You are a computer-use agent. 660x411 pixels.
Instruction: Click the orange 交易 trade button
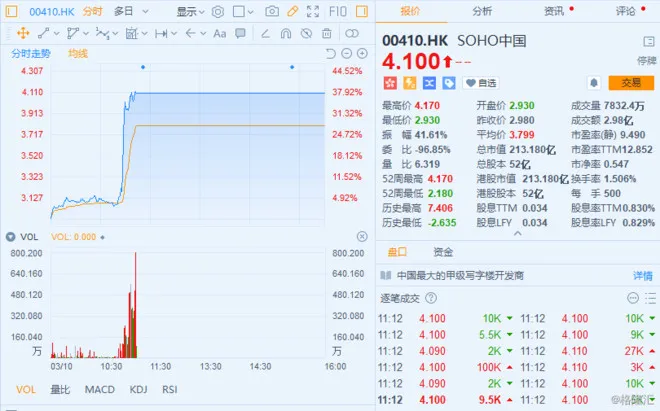(x=631, y=83)
